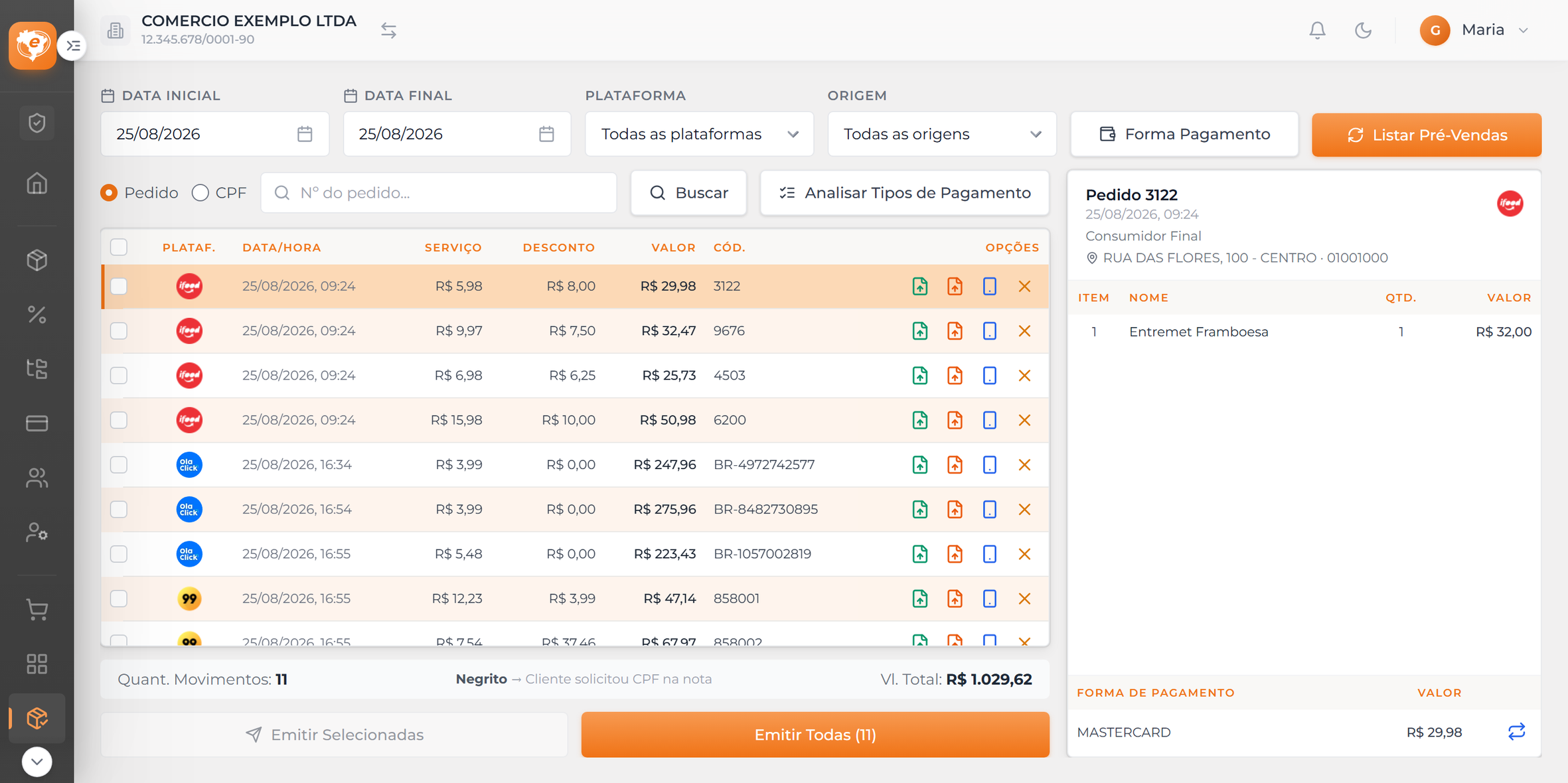Screen dimensions: 1568x783
Task: Open the Maria user menu
Action: coord(1474,31)
